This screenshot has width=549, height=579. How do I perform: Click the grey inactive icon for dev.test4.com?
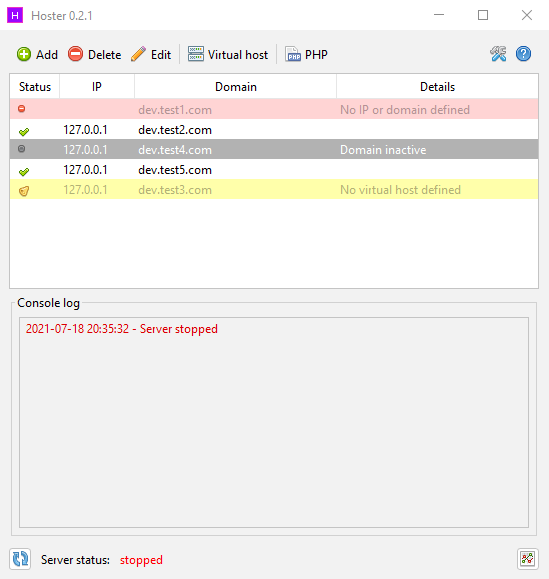point(22,148)
